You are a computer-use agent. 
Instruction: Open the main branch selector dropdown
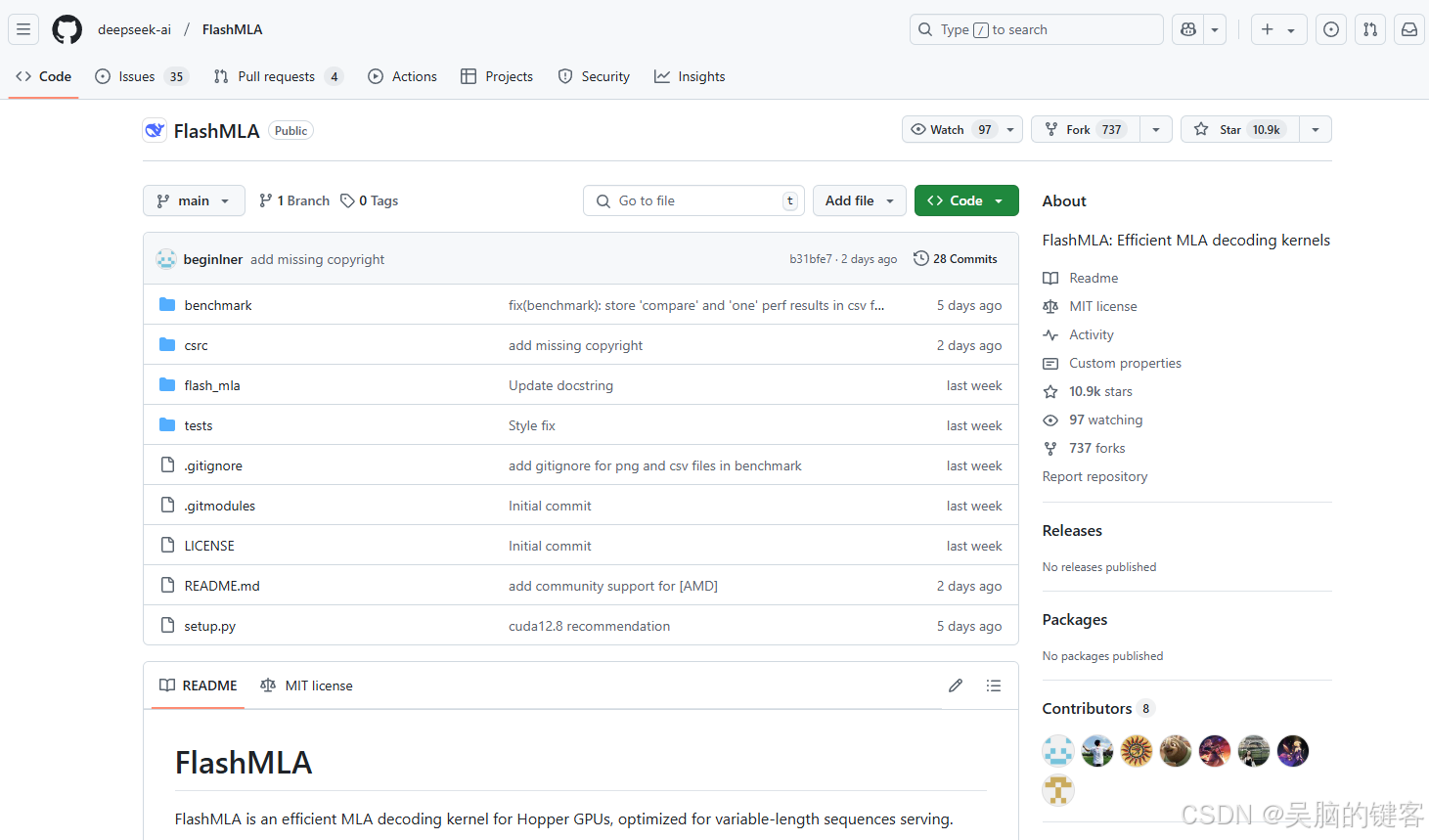194,200
